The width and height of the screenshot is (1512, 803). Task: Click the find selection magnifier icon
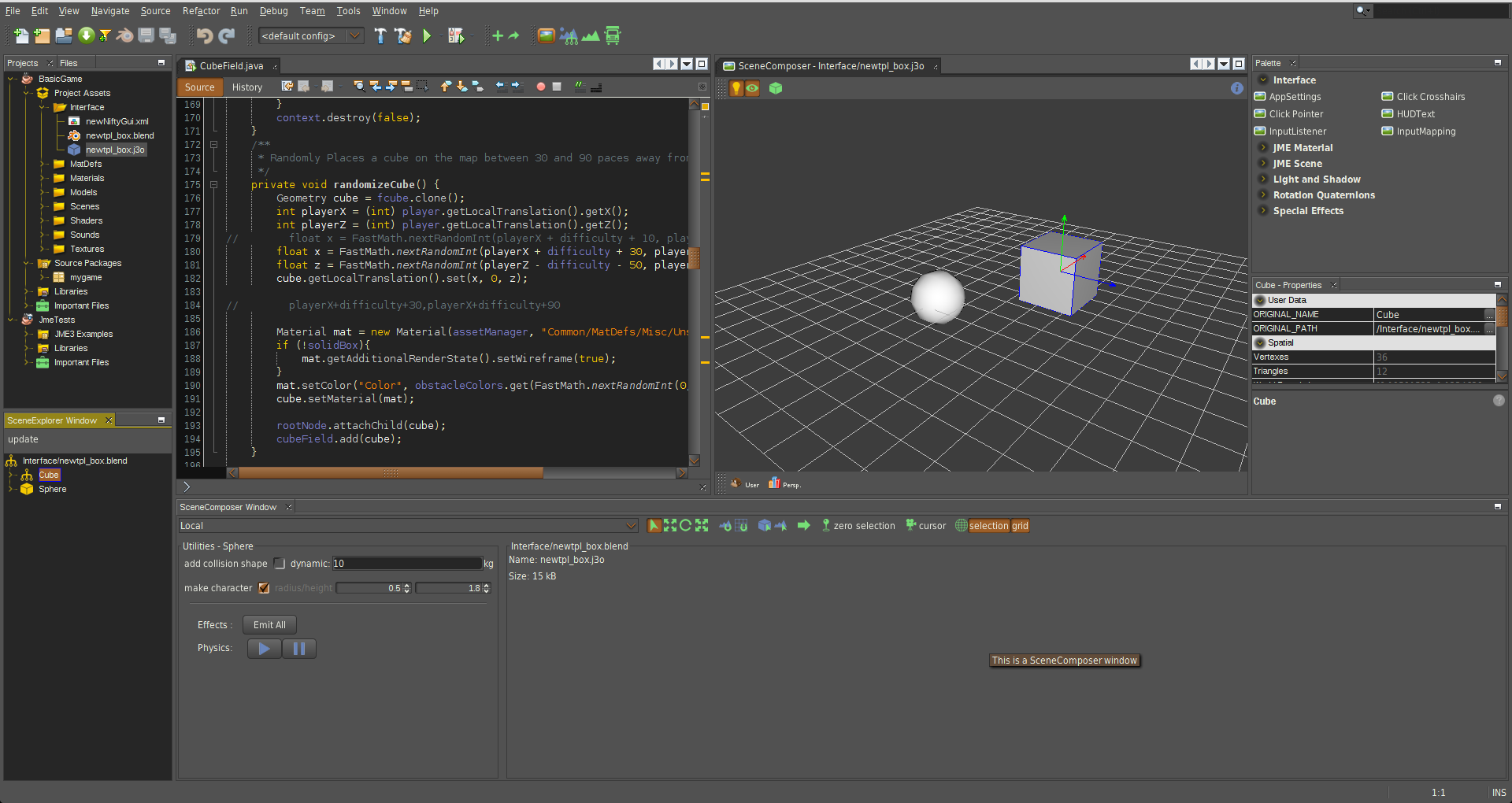click(x=359, y=87)
